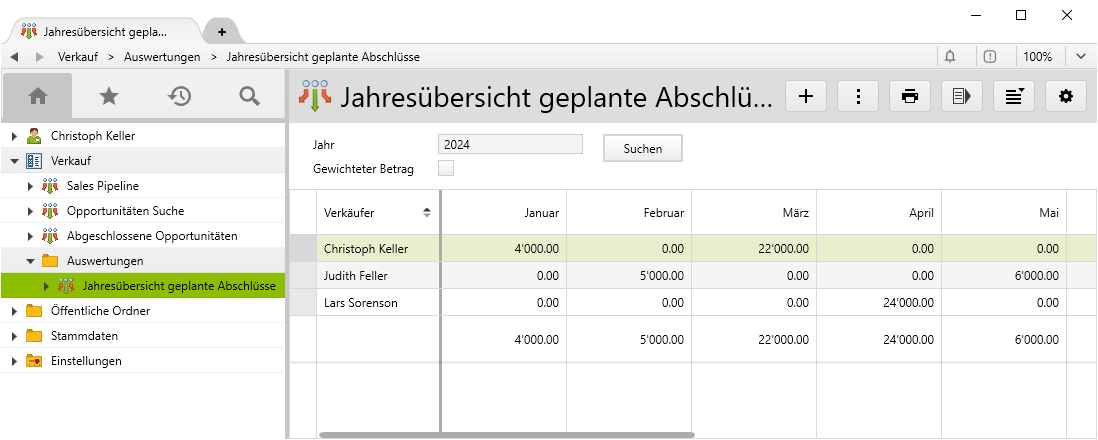
Task: Switch to the favorites star tab
Action: click(109, 96)
